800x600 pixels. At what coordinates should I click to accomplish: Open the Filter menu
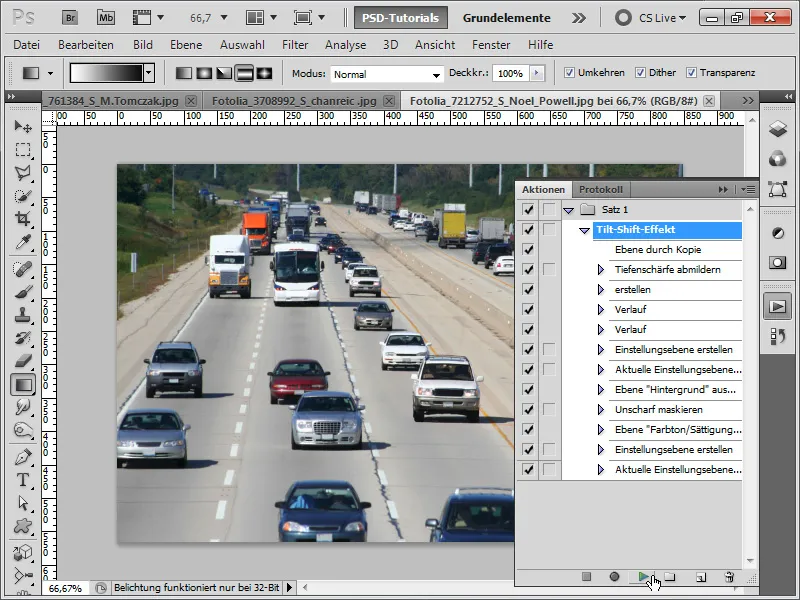pos(295,45)
